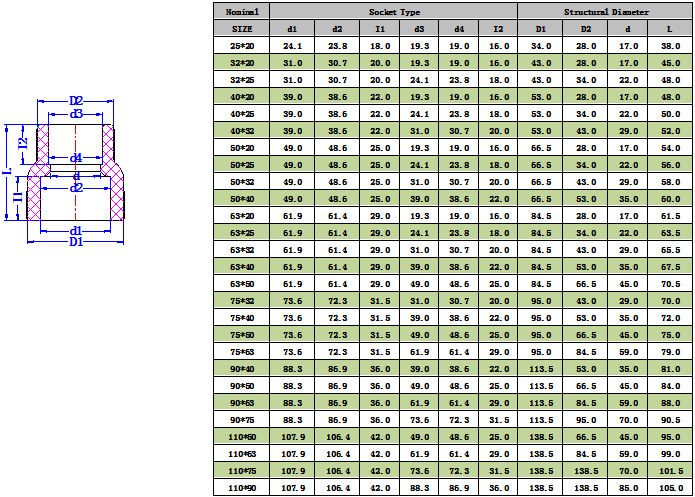This screenshot has height=497, width=695.
Task: Click the 40*32 size row label
Action: click(x=242, y=131)
